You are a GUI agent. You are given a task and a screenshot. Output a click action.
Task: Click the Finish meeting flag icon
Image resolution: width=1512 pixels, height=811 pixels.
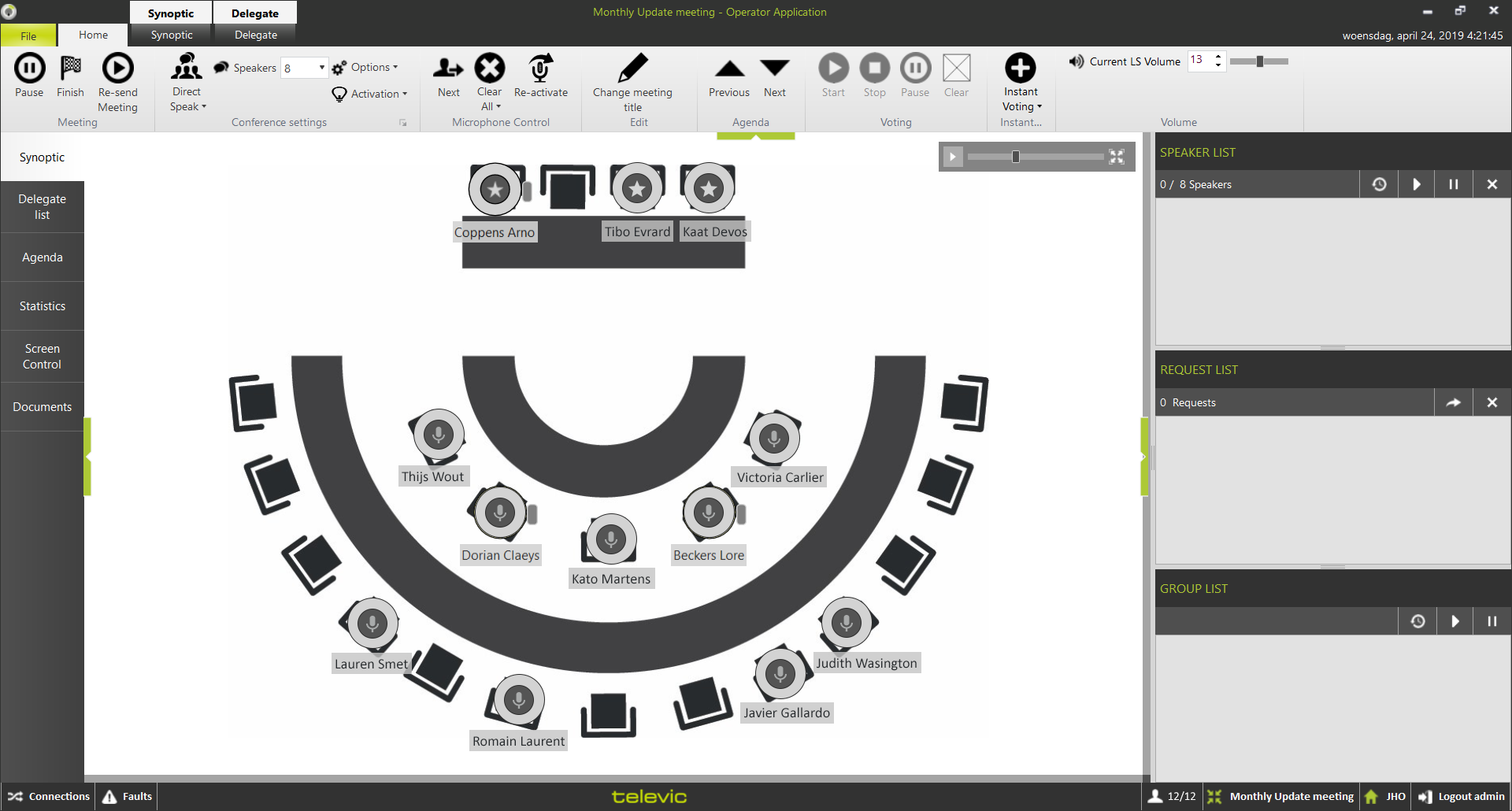(70, 69)
